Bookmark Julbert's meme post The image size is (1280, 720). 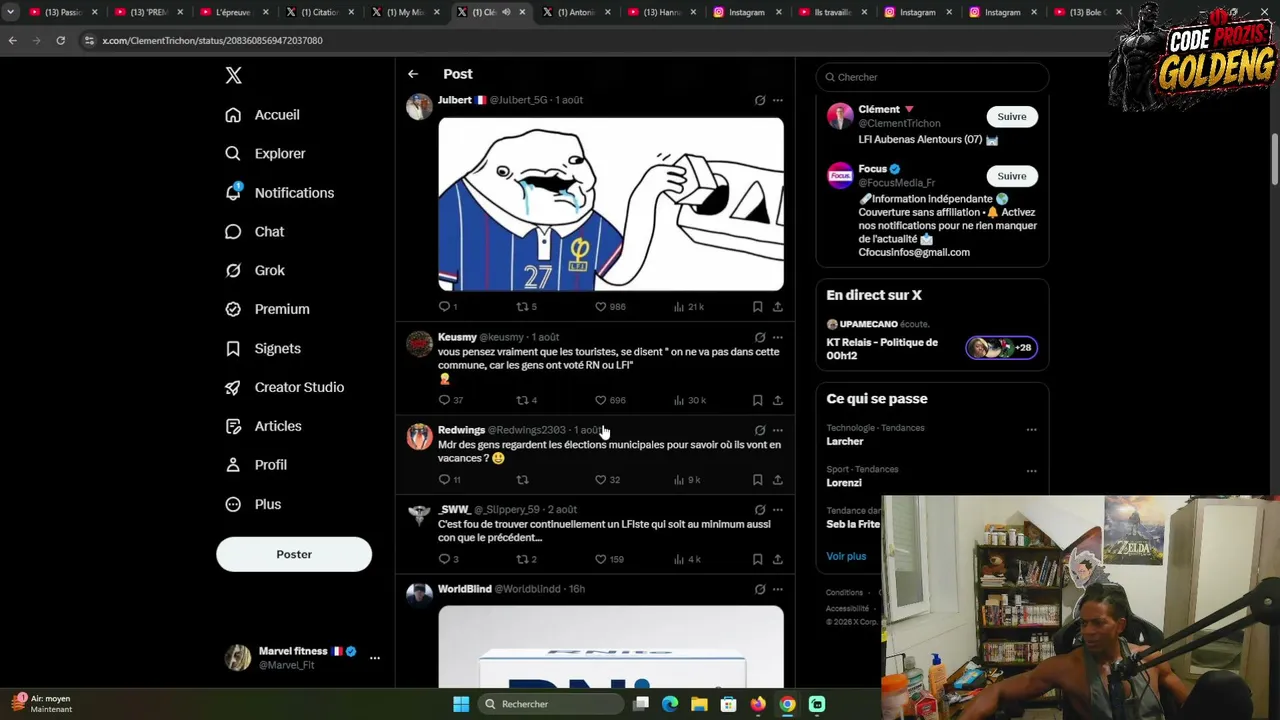pyautogui.click(x=757, y=307)
